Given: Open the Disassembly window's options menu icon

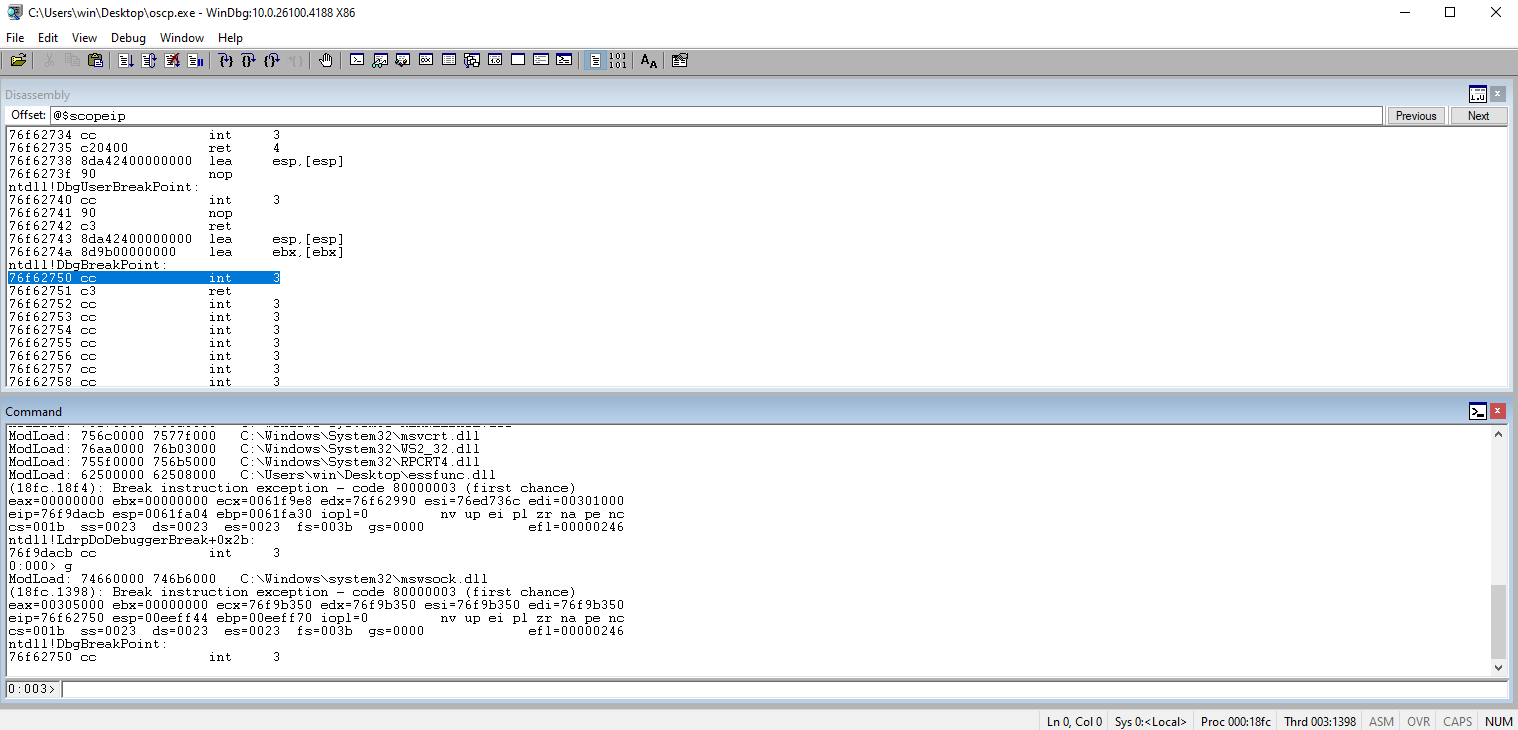Looking at the screenshot, I should (x=1477, y=94).
